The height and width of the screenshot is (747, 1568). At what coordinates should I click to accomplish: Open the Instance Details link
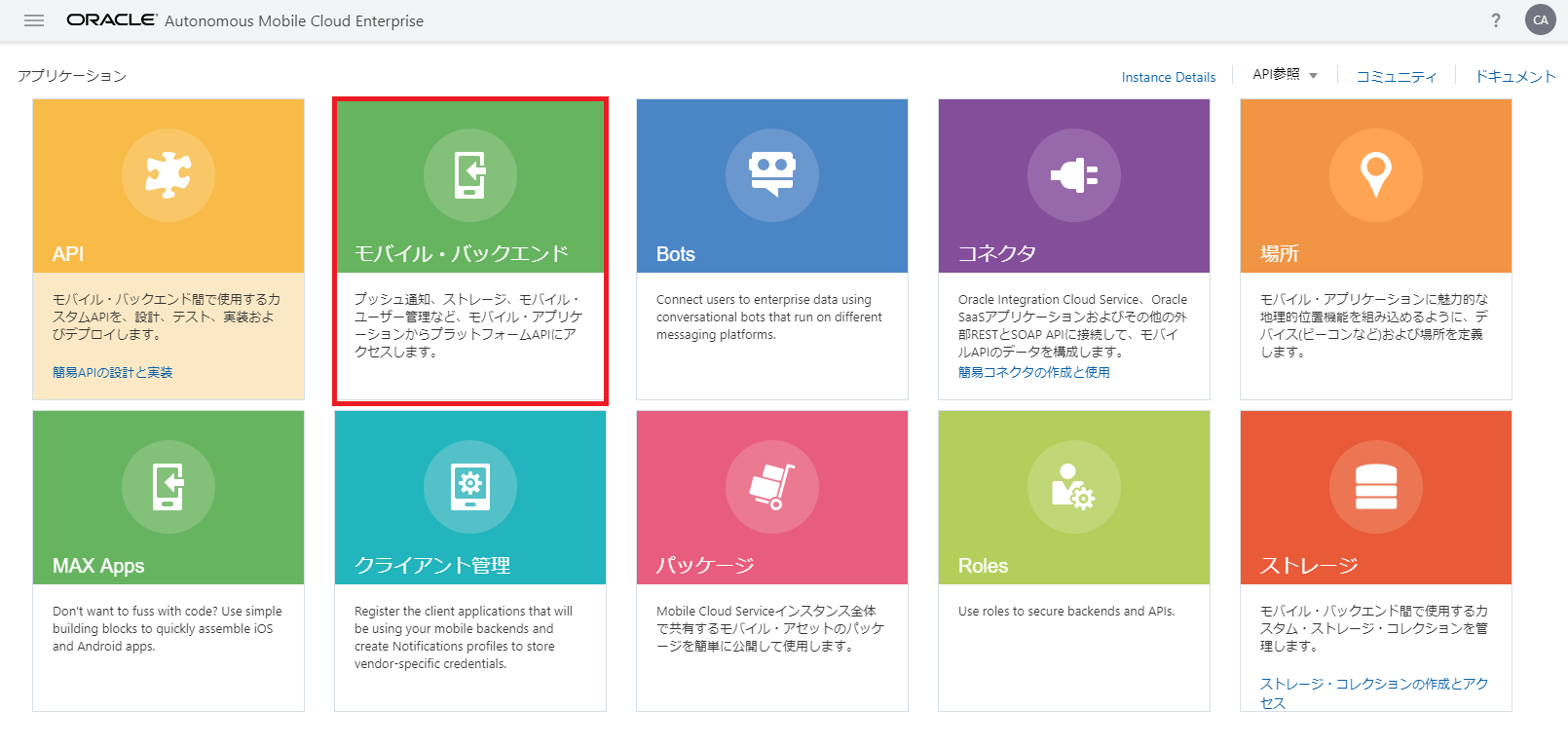[x=1168, y=77]
